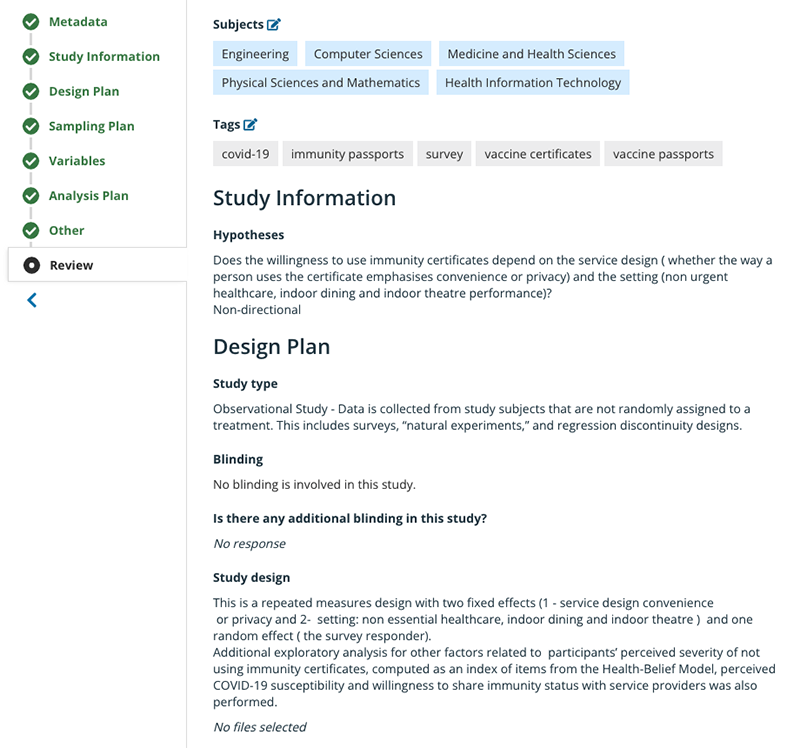The height and width of the screenshot is (748, 800).
Task: Click the edit icon next to Subjects
Action: point(274,24)
